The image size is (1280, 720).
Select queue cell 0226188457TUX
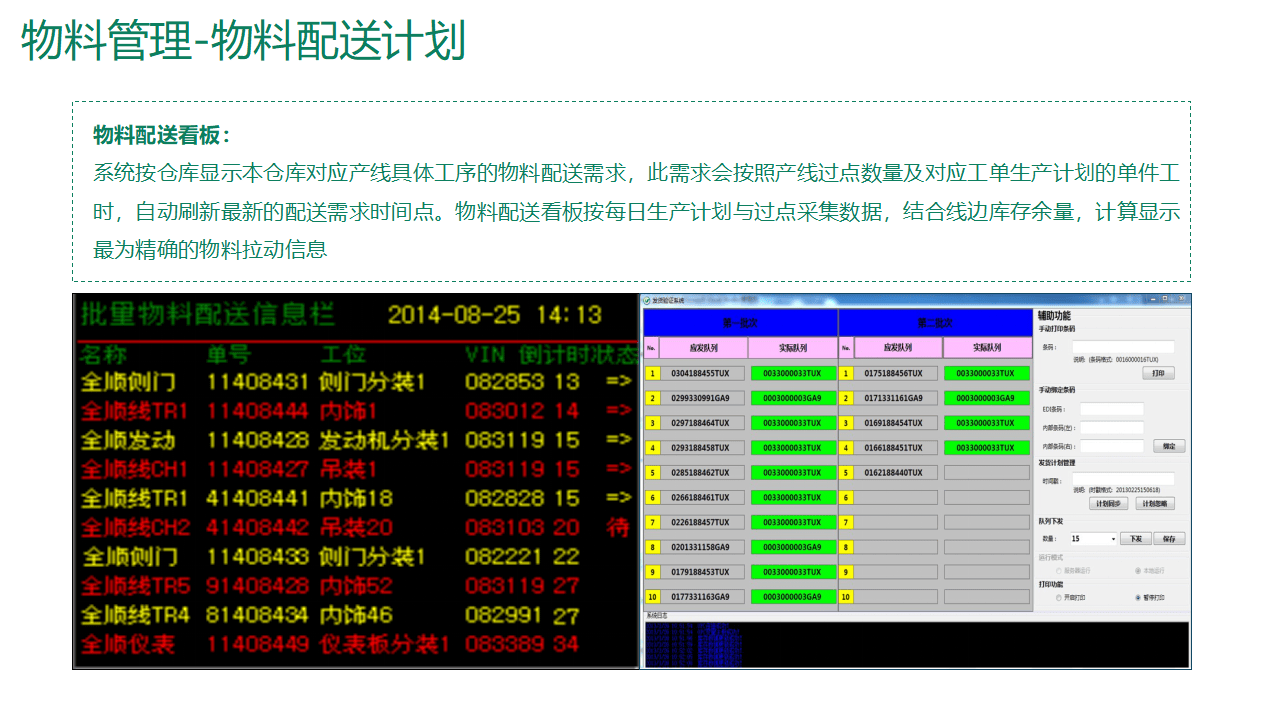tap(701, 522)
